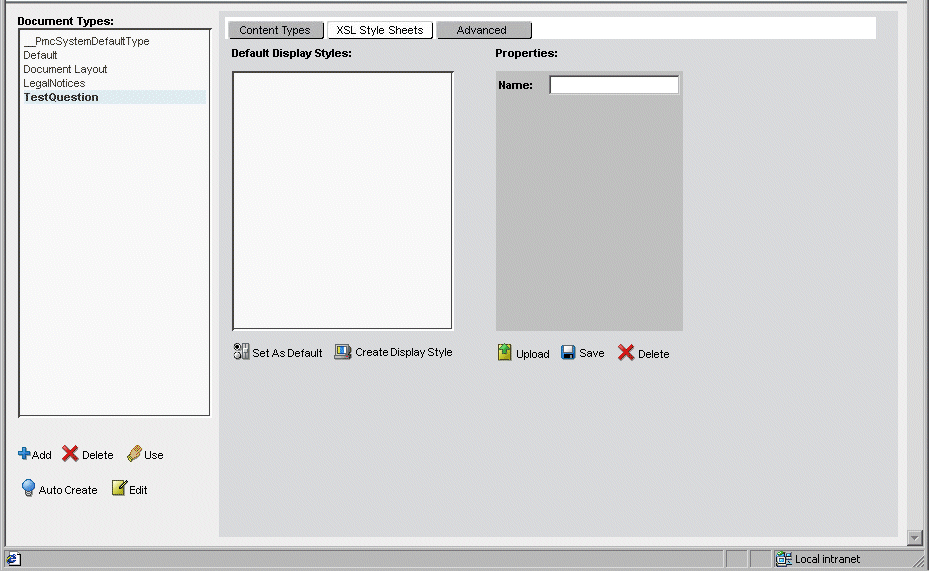The width and height of the screenshot is (929, 571).
Task: Open the Advanced tab
Action: (482, 30)
